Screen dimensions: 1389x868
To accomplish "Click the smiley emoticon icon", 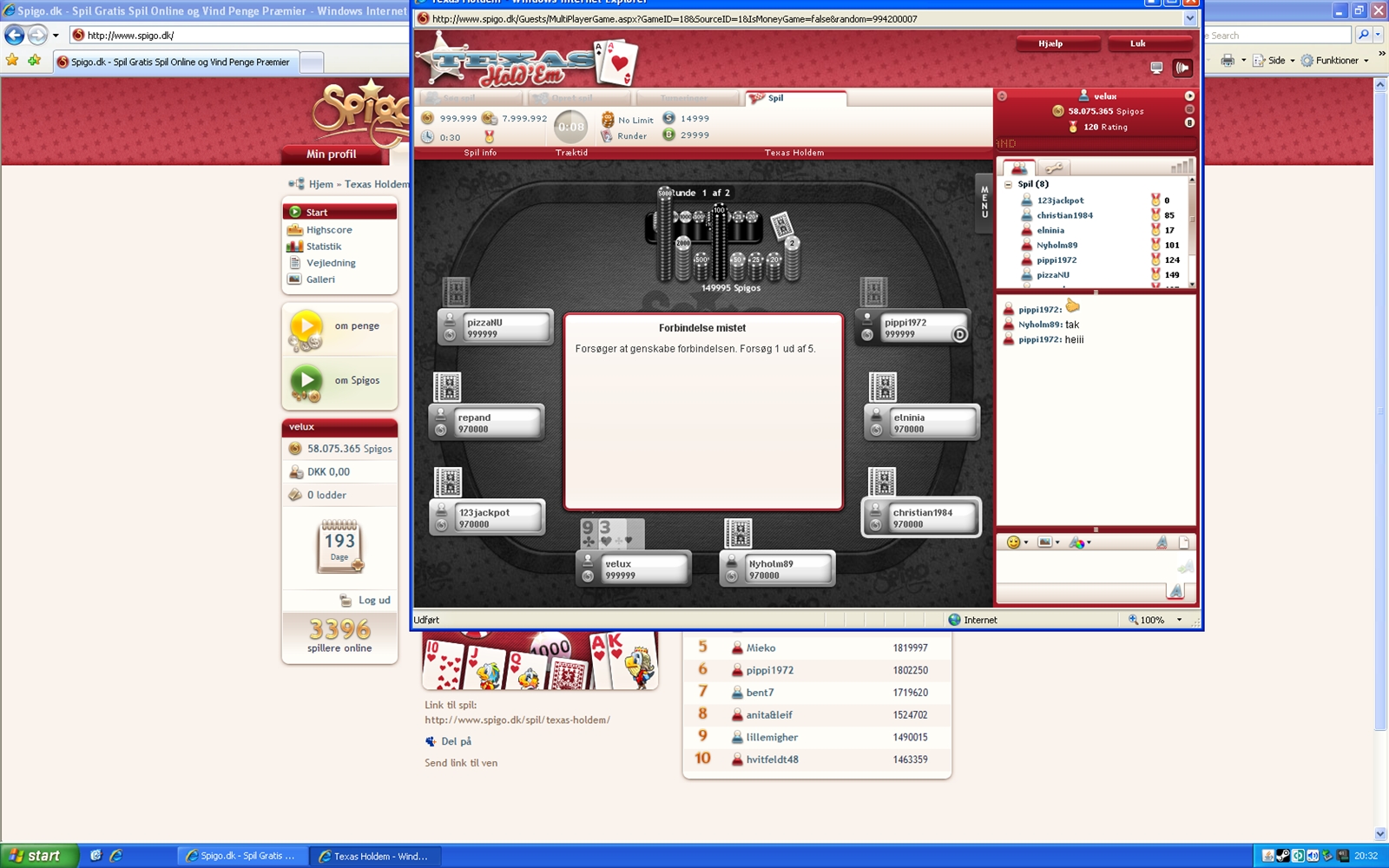I will point(1012,542).
